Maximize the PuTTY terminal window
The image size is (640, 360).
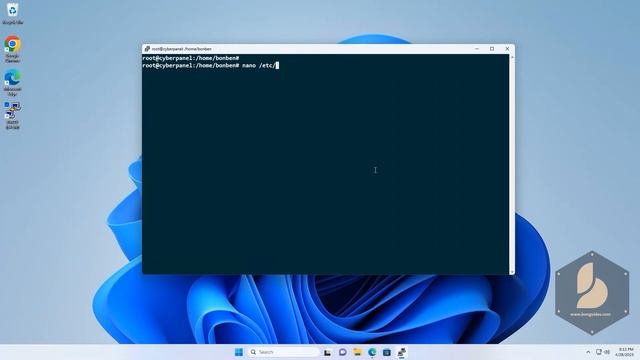[492, 49]
